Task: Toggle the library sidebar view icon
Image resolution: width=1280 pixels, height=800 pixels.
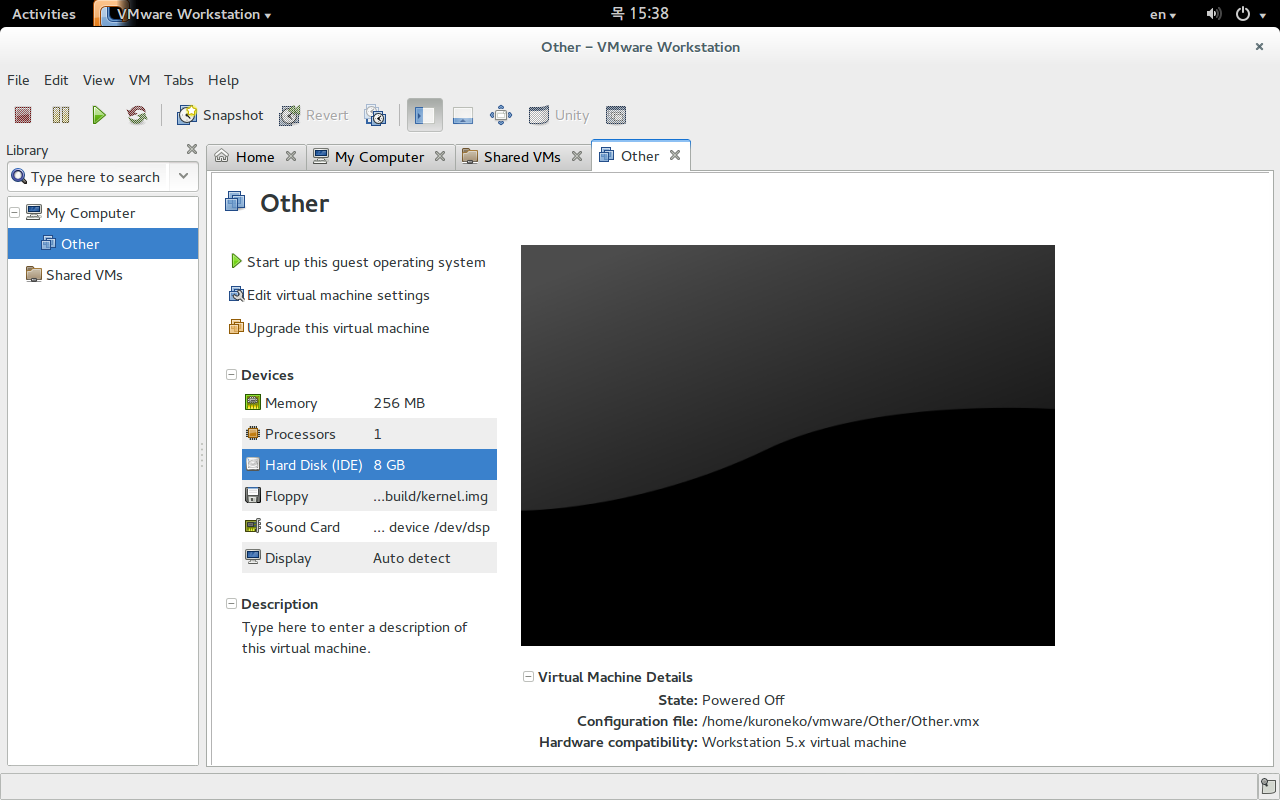Action: pyautogui.click(x=425, y=115)
